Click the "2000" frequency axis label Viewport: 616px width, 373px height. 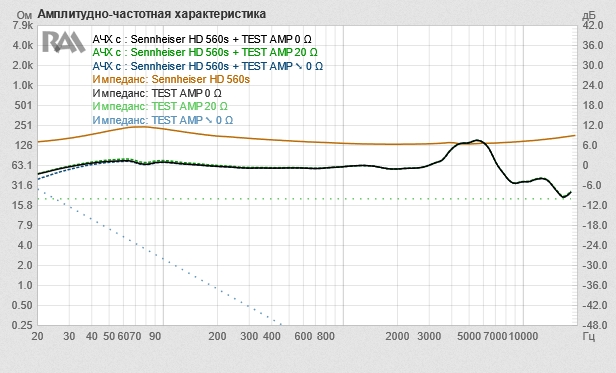point(398,336)
